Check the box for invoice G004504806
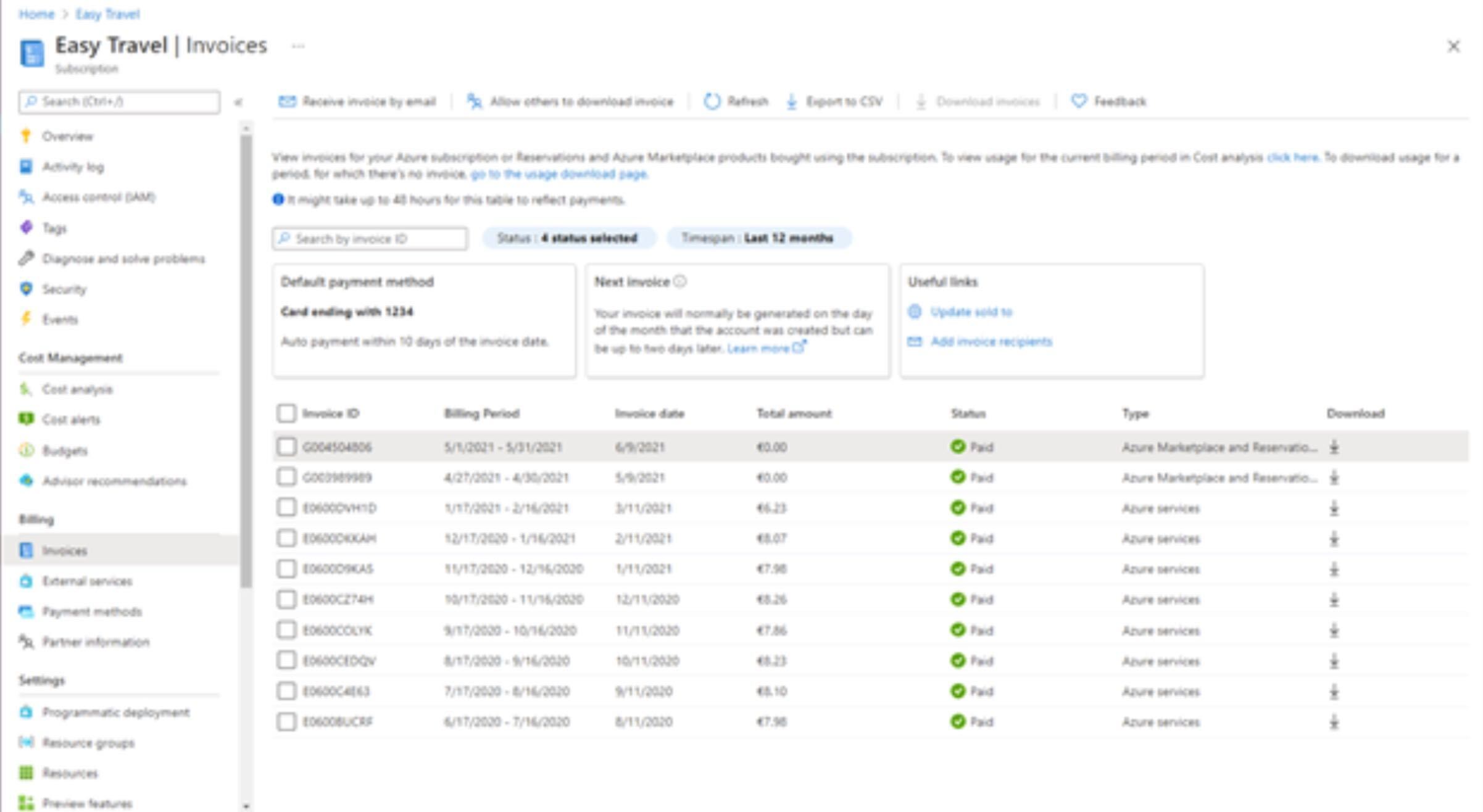Viewport: 1483px width, 812px height. point(286,446)
